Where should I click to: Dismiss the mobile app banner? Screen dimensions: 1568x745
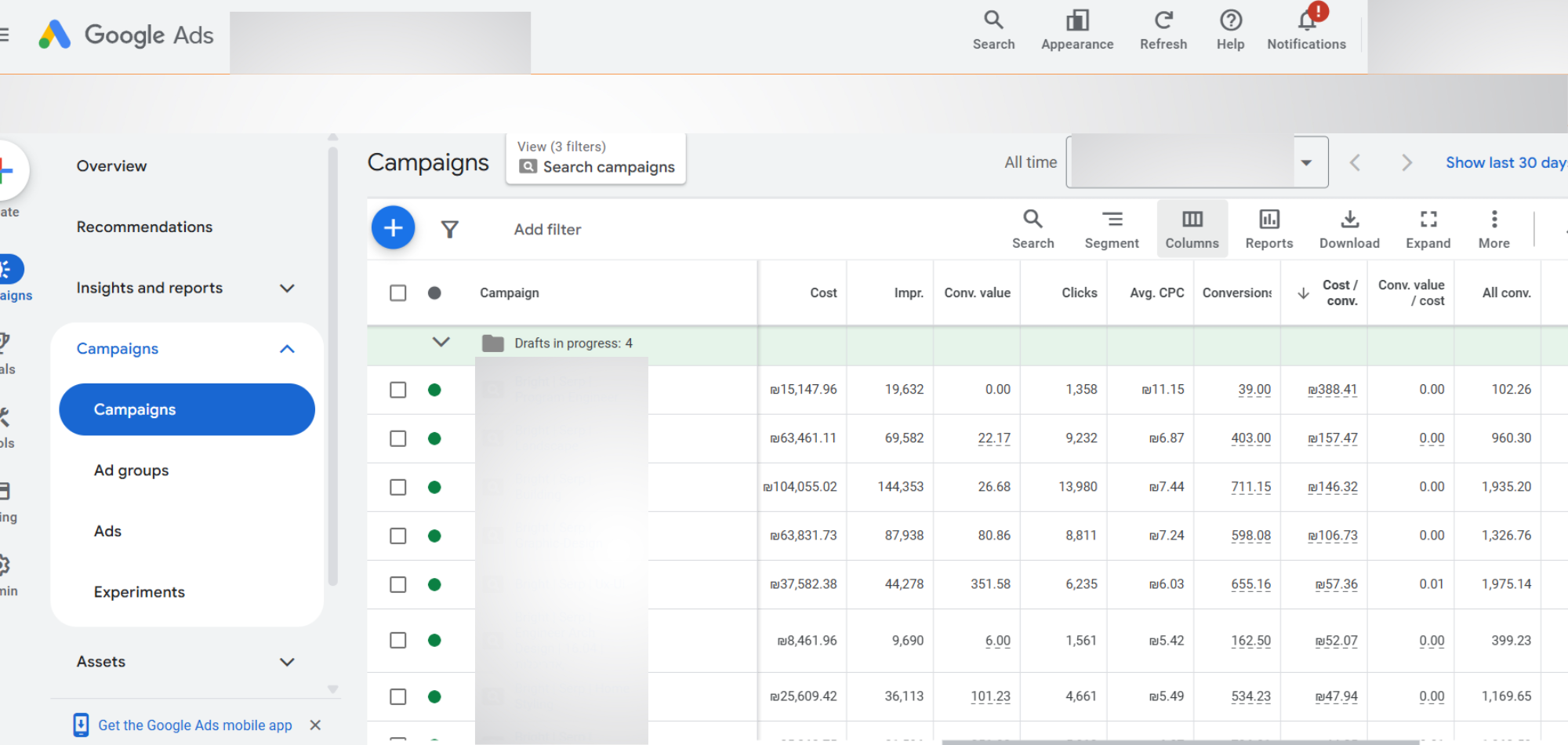tap(315, 725)
